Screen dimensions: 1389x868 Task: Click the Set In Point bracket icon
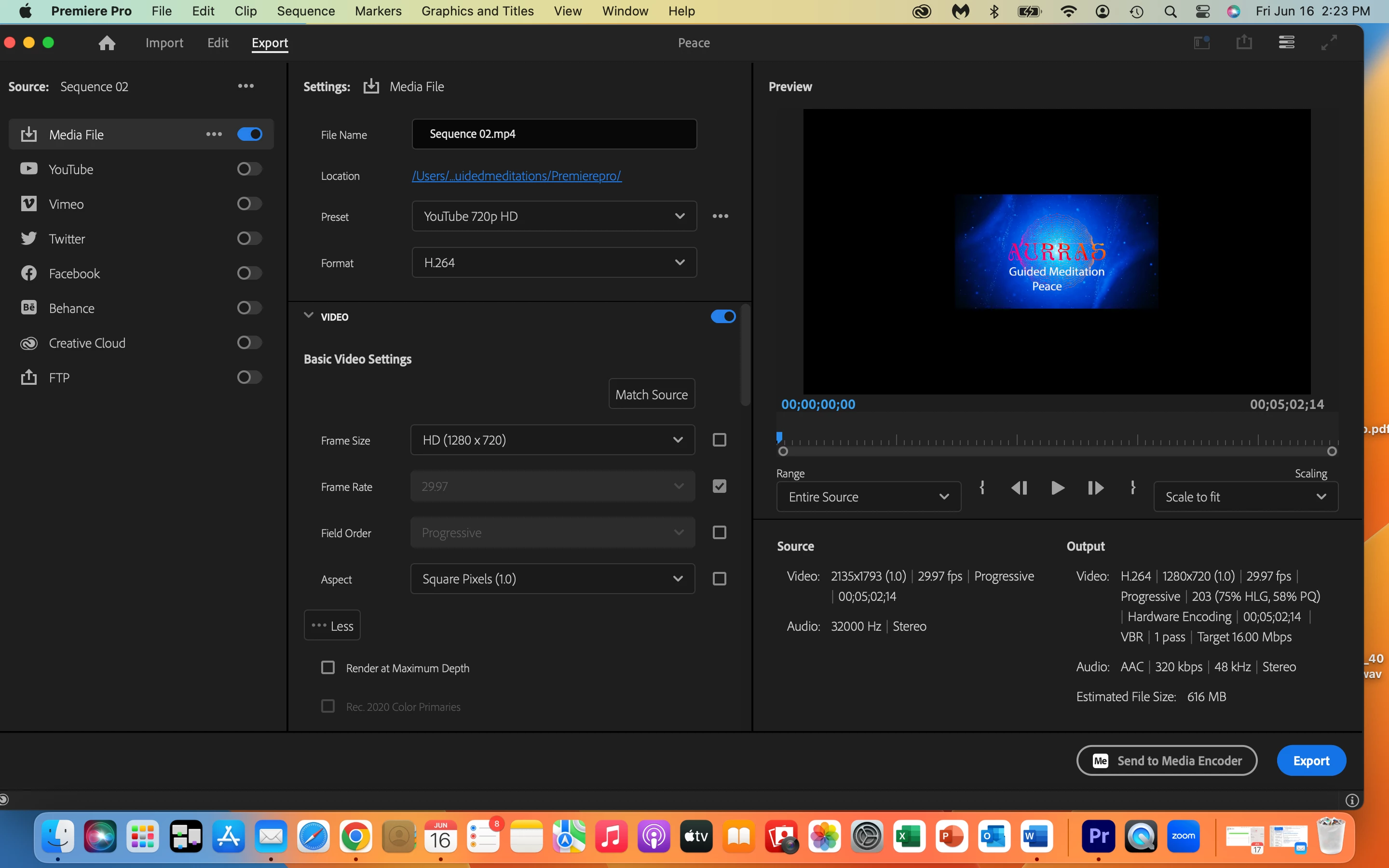982,488
